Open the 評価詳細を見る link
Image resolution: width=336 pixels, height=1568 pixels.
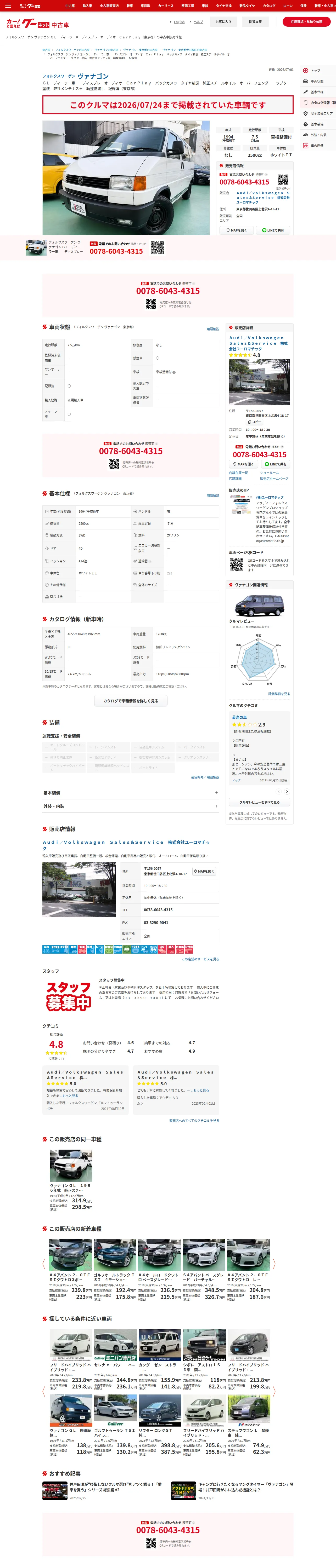279,694
